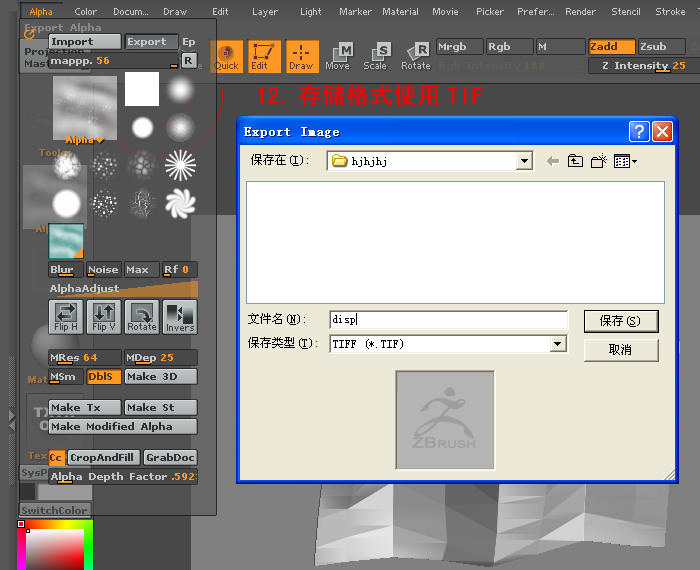700x570 pixels.
Task: Select the teal wavy alpha thumbnail
Action: (x=66, y=241)
